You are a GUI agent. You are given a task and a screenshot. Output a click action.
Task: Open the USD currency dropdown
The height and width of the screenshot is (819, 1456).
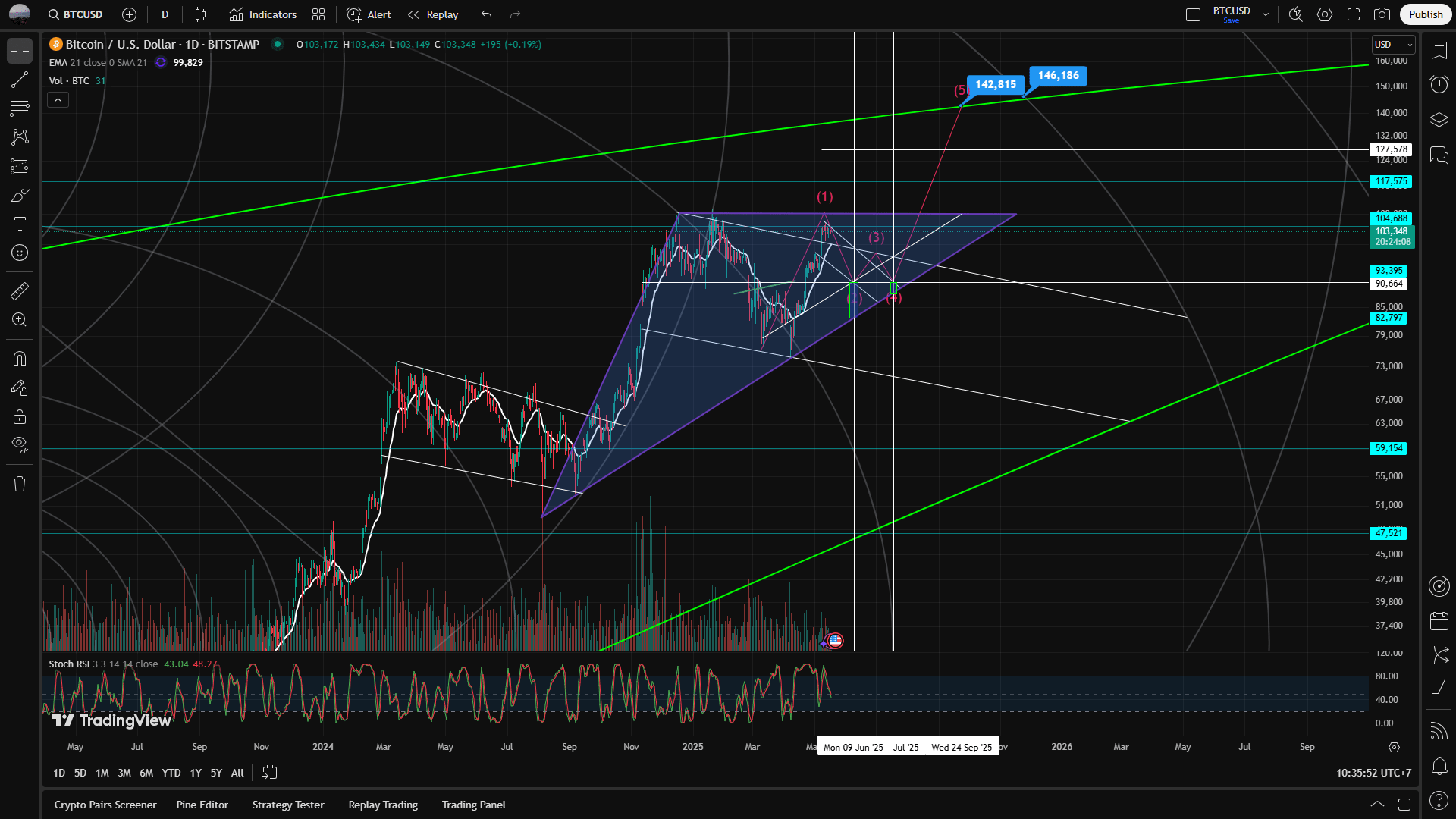[x=1394, y=45]
